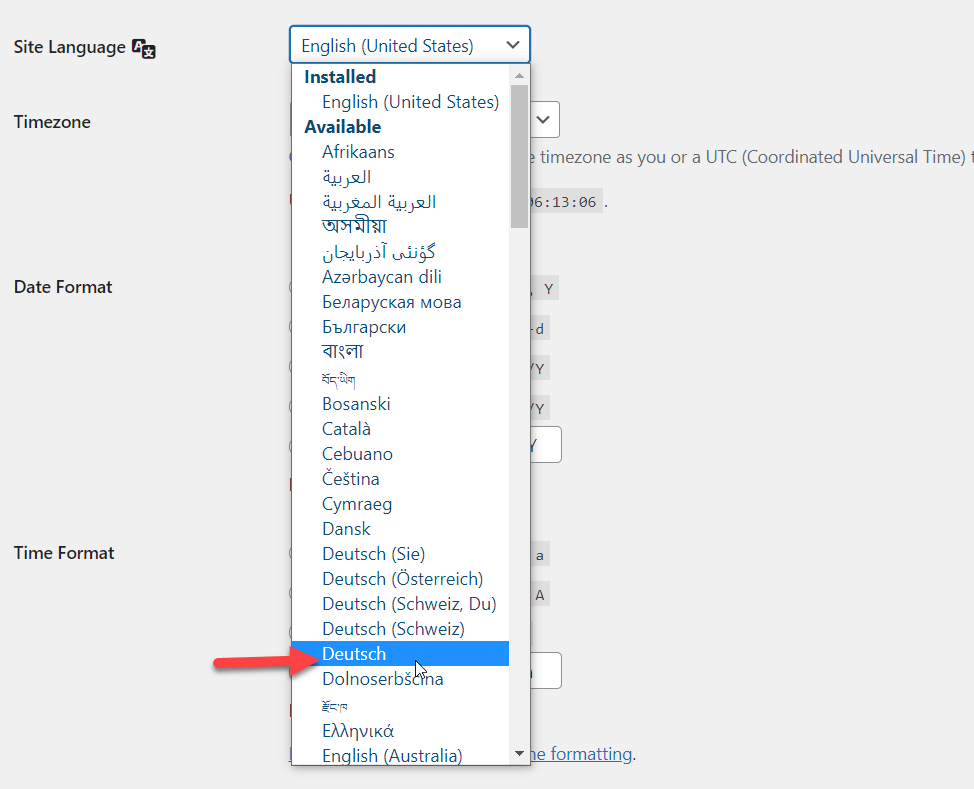
Task: Choose Dolnoserbšćina from the list
Action: pyautogui.click(x=383, y=679)
